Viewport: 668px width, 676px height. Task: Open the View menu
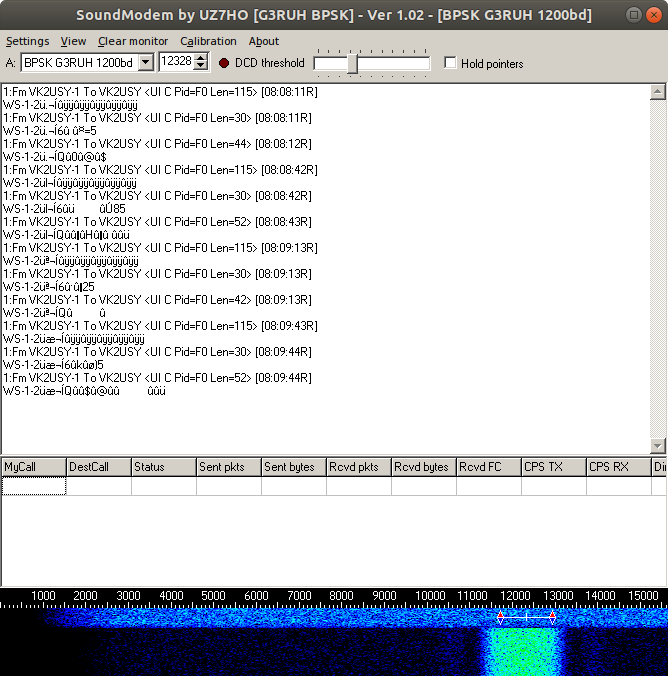pos(73,41)
